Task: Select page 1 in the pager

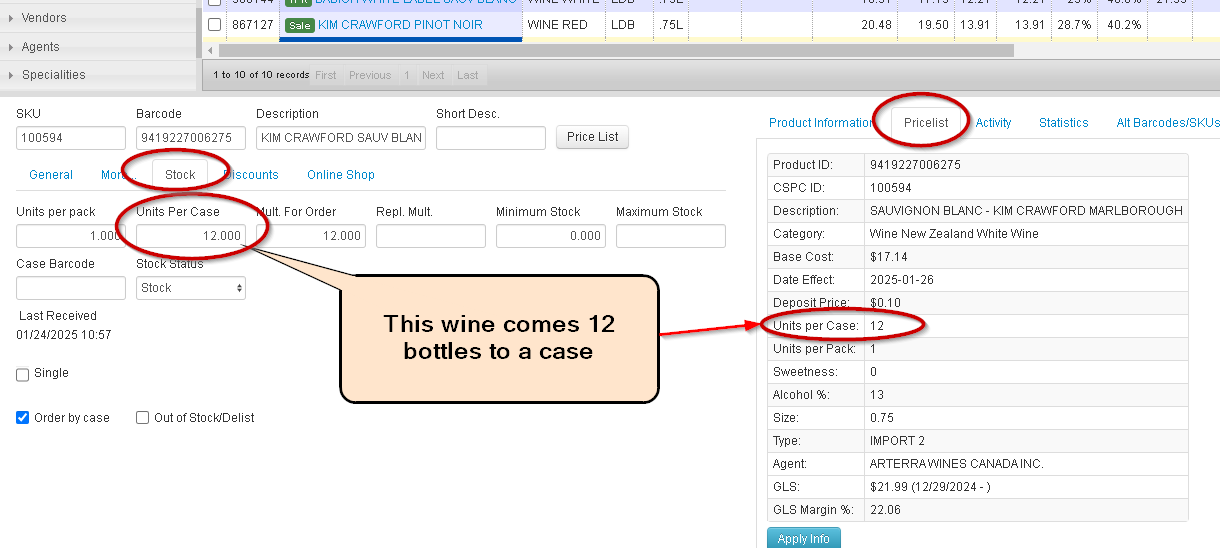Action: [407, 75]
